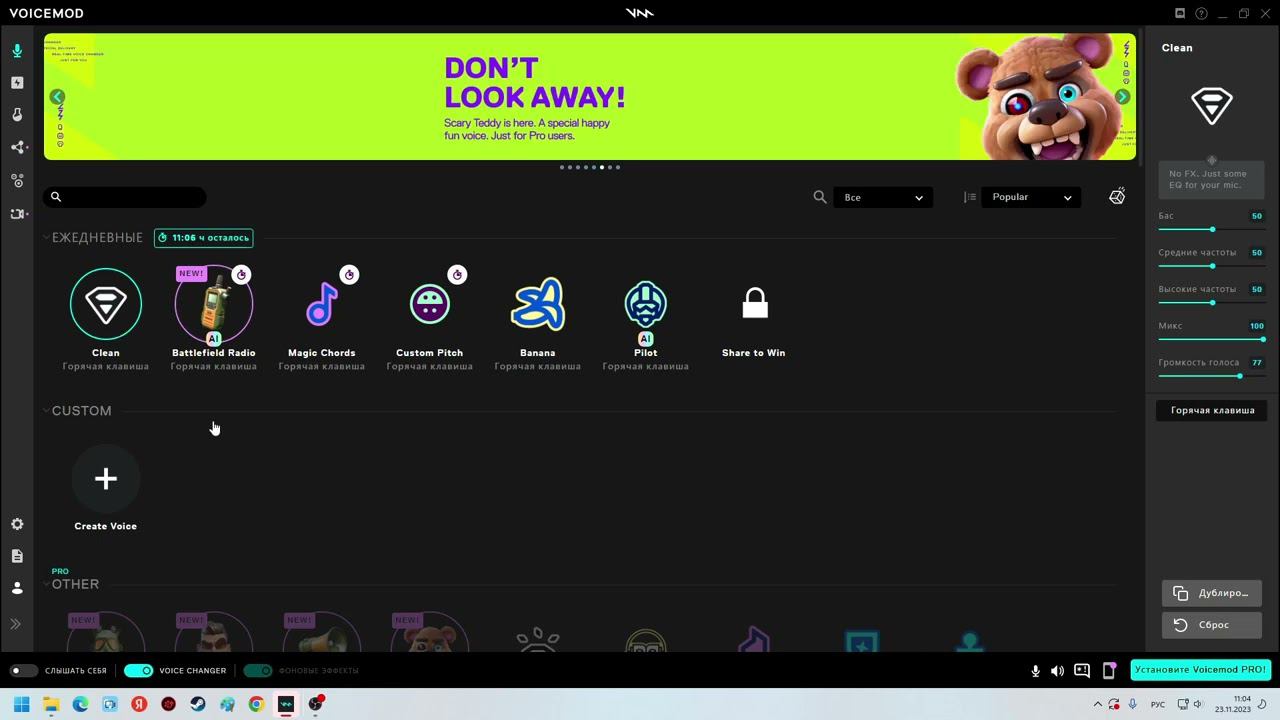The height and width of the screenshot is (720, 1280).
Task: Open Google Chrome from the taskbar
Action: 257,704
